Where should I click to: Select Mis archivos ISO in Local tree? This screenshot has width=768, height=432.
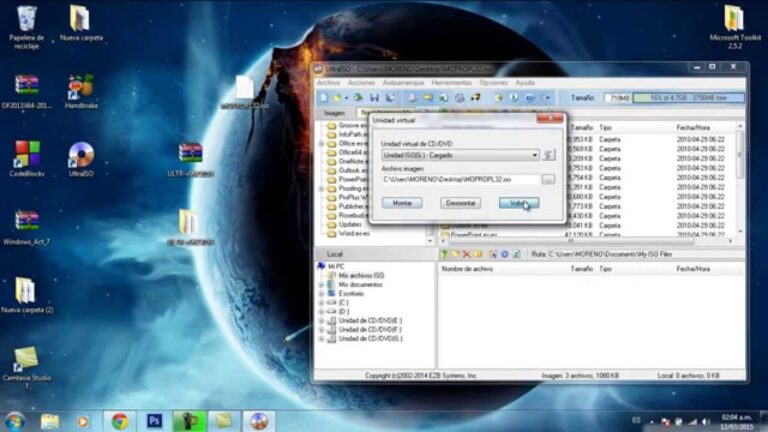click(x=361, y=276)
